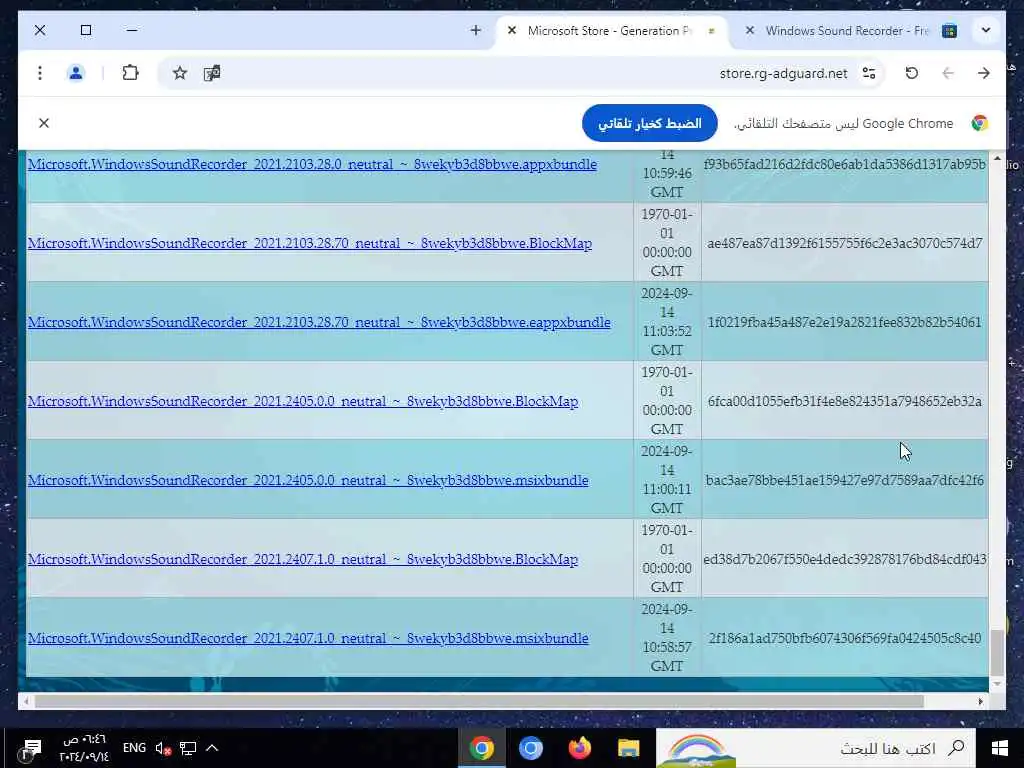Click the taskbar search box

click(815, 748)
